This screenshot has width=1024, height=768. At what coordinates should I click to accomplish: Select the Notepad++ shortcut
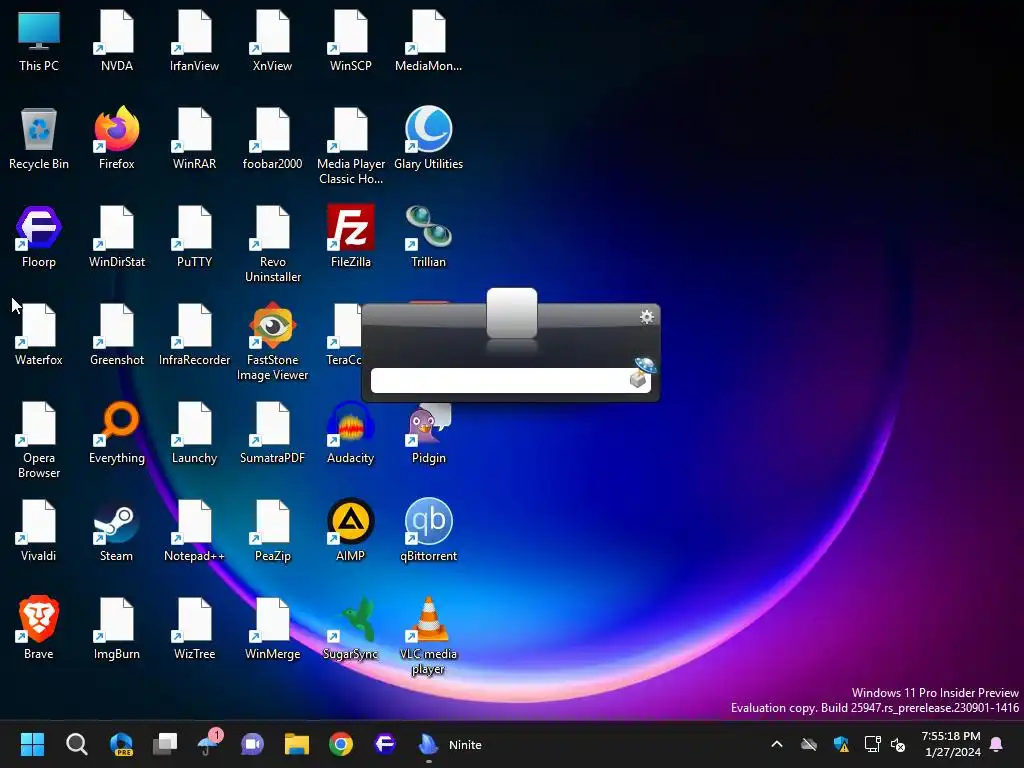pos(195,531)
